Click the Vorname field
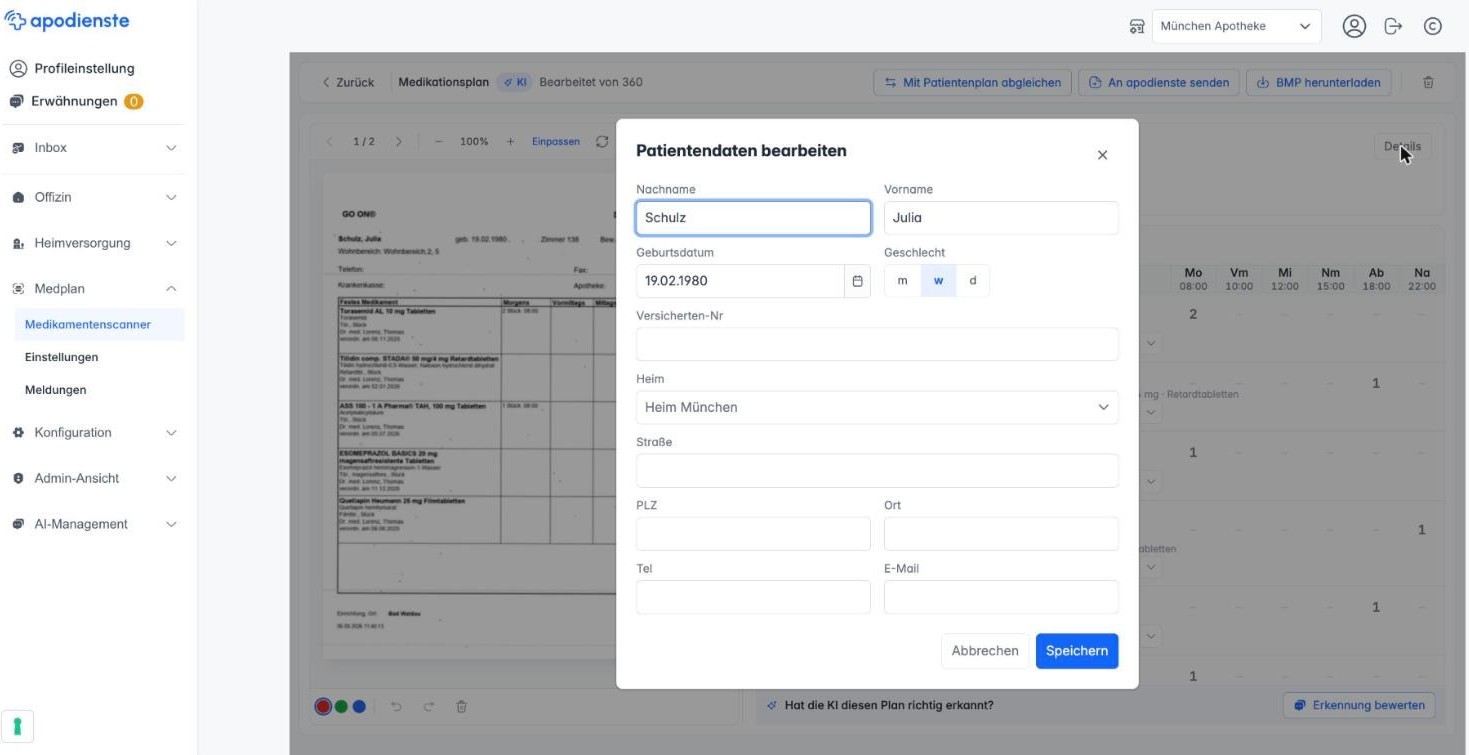Image resolution: width=1469 pixels, height=755 pixels. pyautogui.click(x=1001, y=218)
